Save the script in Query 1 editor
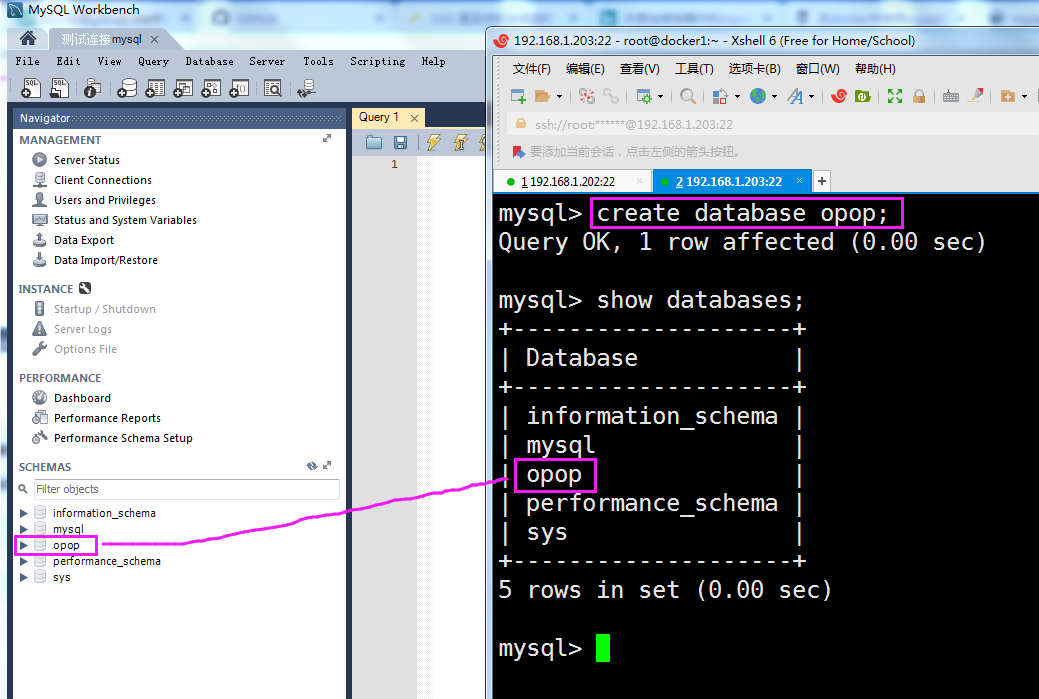The height and width of the screenshot is (699, 1039). pos(400,142)
